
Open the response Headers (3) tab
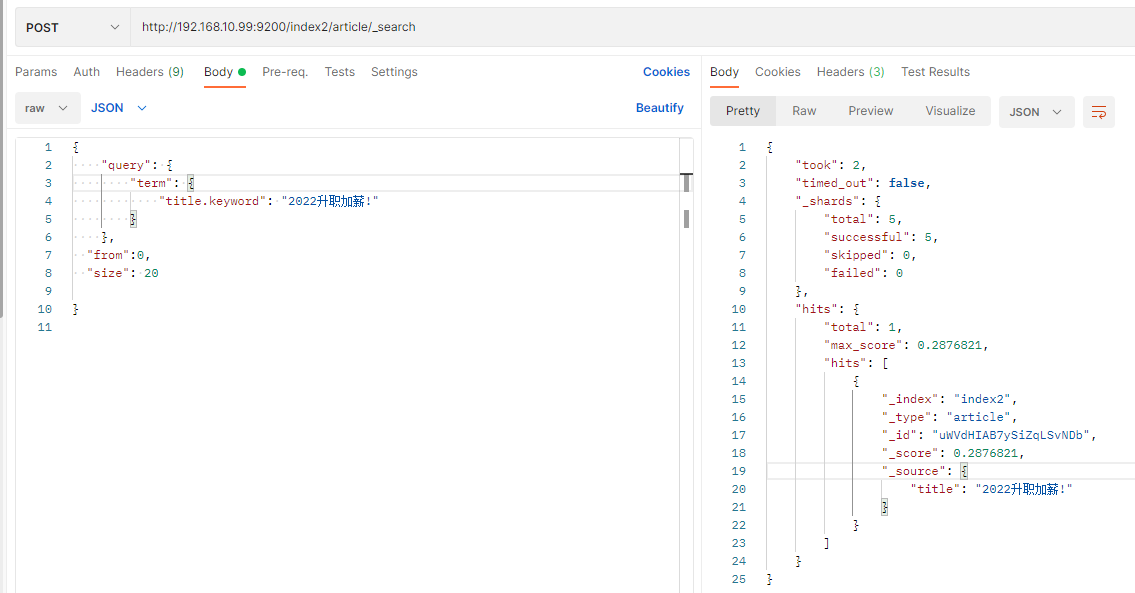click(x=850, y=72)
